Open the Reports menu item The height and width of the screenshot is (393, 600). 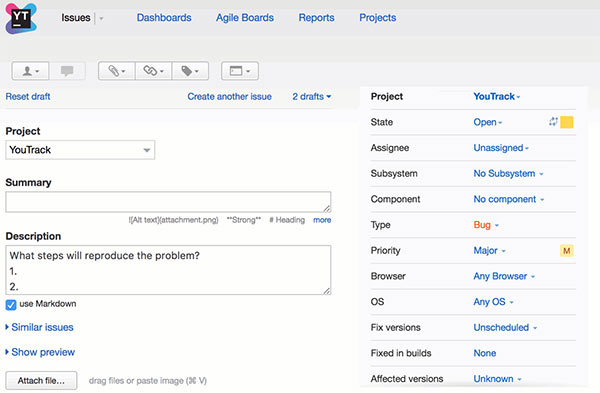[x=316, y=18]
